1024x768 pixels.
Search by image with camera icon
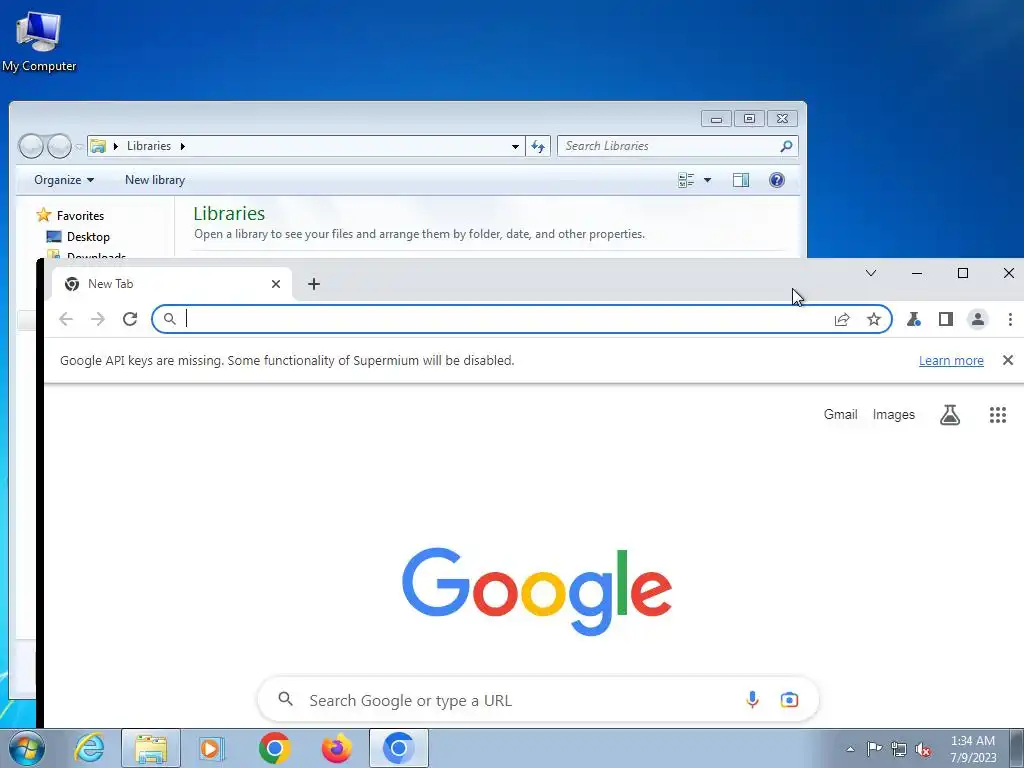[x=789, y=699]
